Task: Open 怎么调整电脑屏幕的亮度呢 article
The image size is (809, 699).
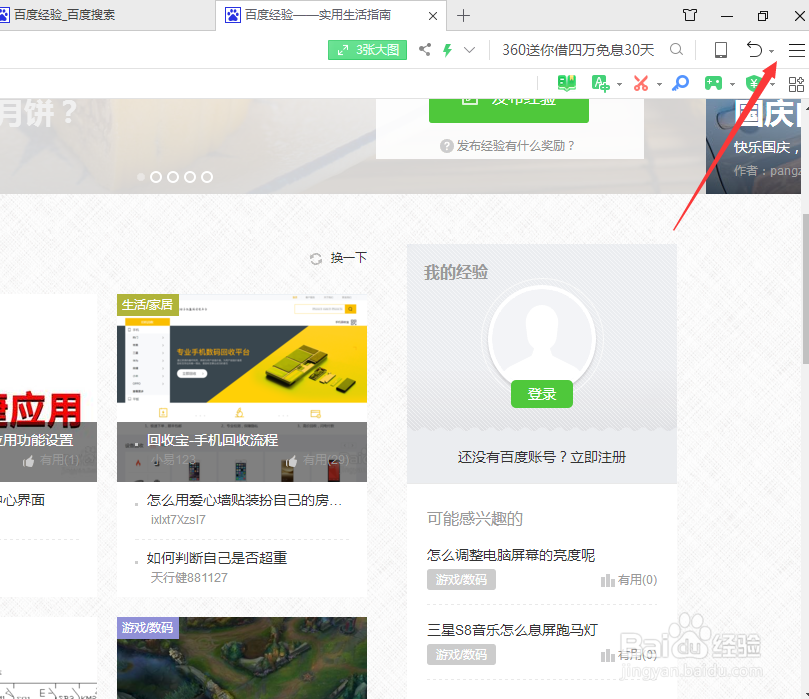Action: (511, 555)
